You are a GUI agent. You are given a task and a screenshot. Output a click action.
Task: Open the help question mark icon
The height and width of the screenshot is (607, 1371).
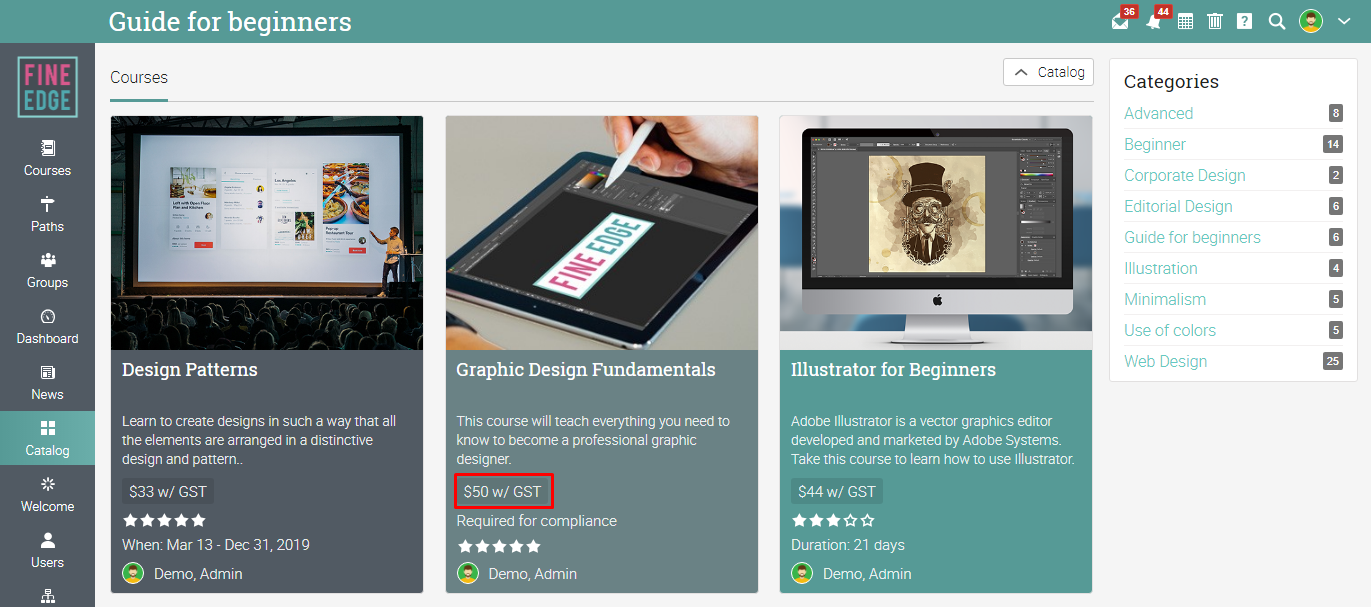coord(1244,21)
